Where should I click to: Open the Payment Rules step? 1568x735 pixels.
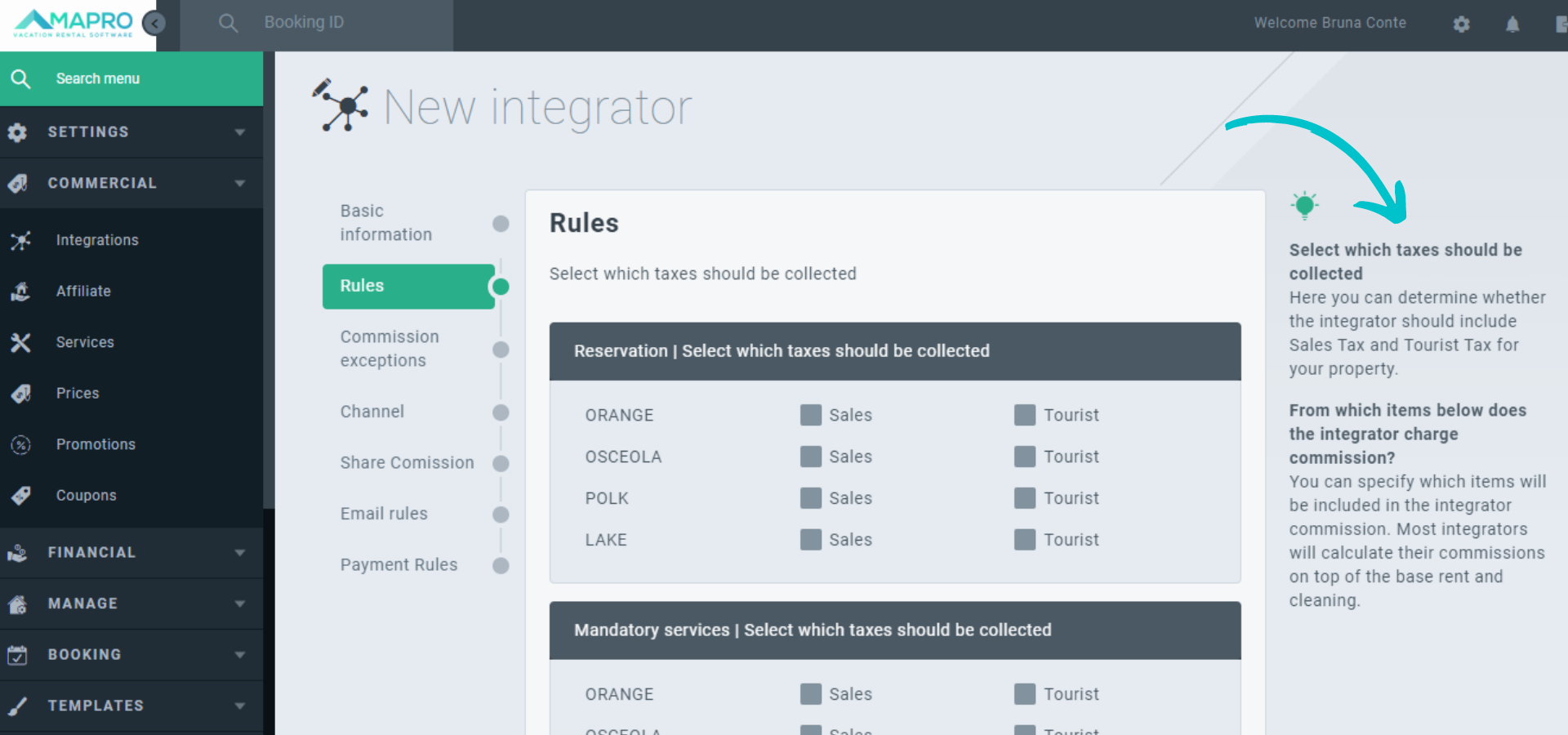(x=399, y=564)
